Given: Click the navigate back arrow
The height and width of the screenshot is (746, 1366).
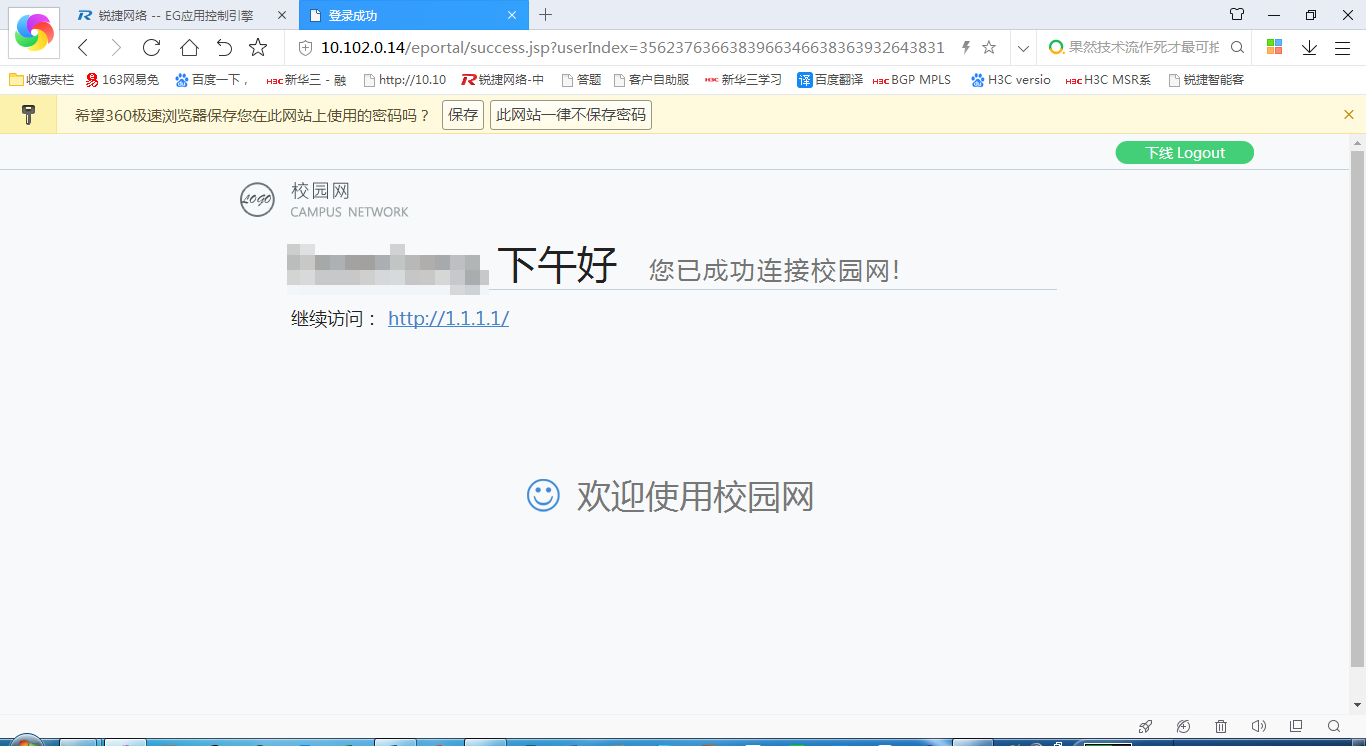Looking at the screenshot, I should coord(83,47).
